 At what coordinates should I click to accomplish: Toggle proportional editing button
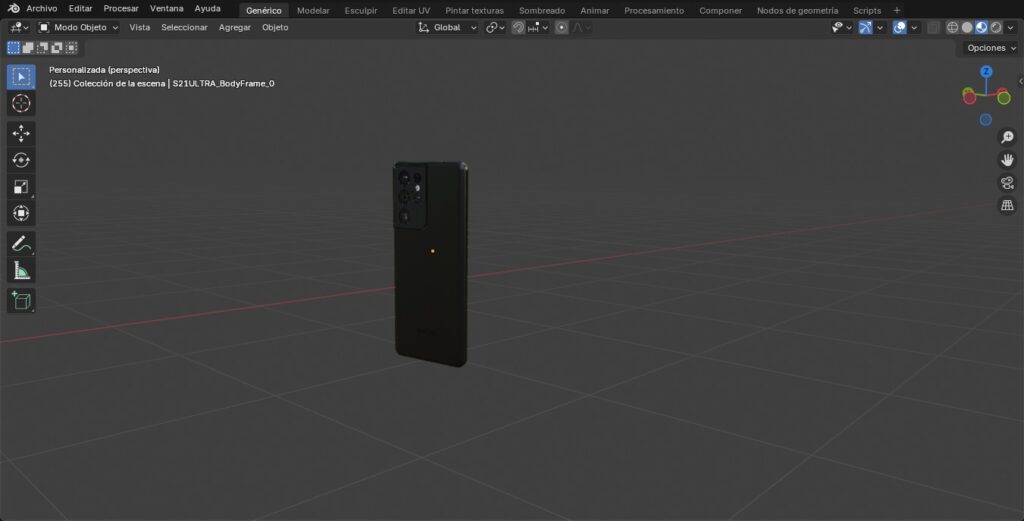point(561,27)
